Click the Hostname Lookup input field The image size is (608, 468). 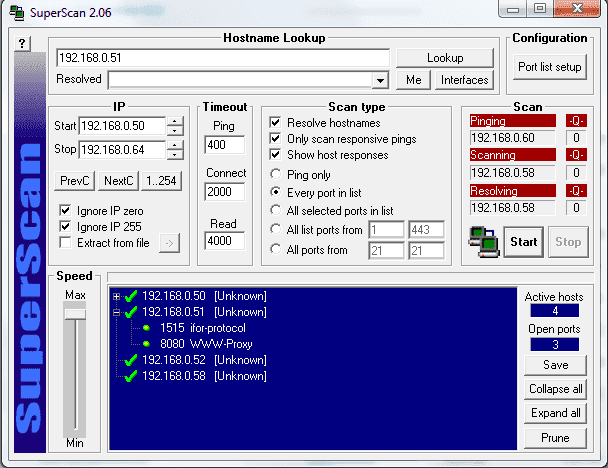tap(224, 58)
